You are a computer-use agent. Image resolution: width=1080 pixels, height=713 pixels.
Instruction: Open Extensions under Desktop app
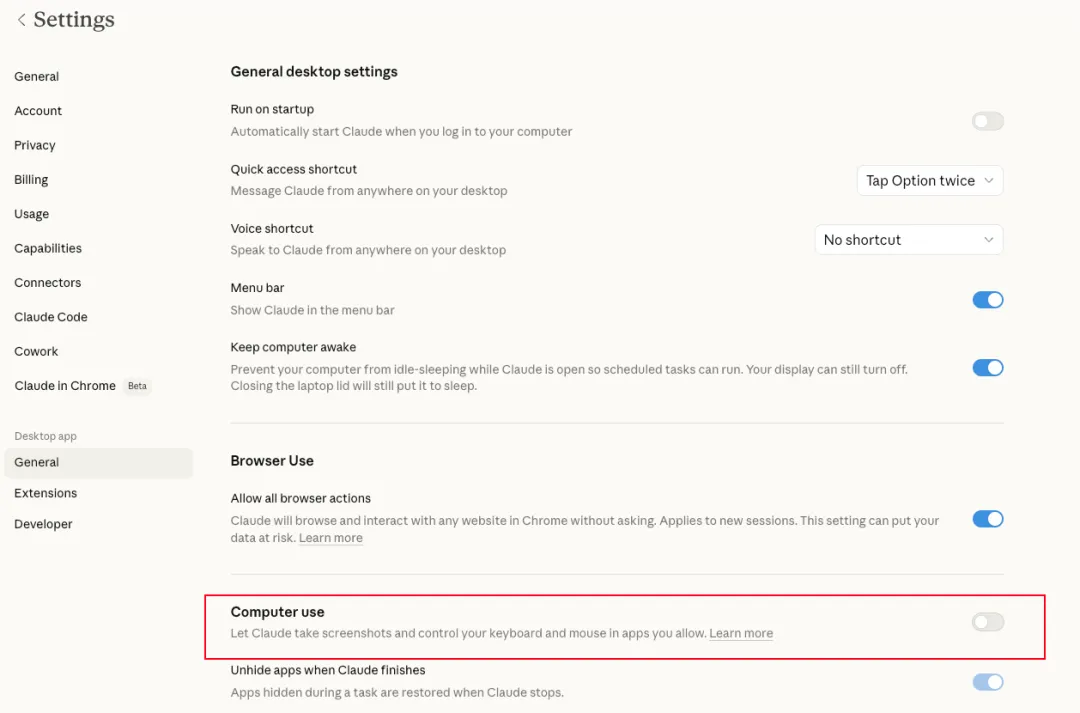46,493
